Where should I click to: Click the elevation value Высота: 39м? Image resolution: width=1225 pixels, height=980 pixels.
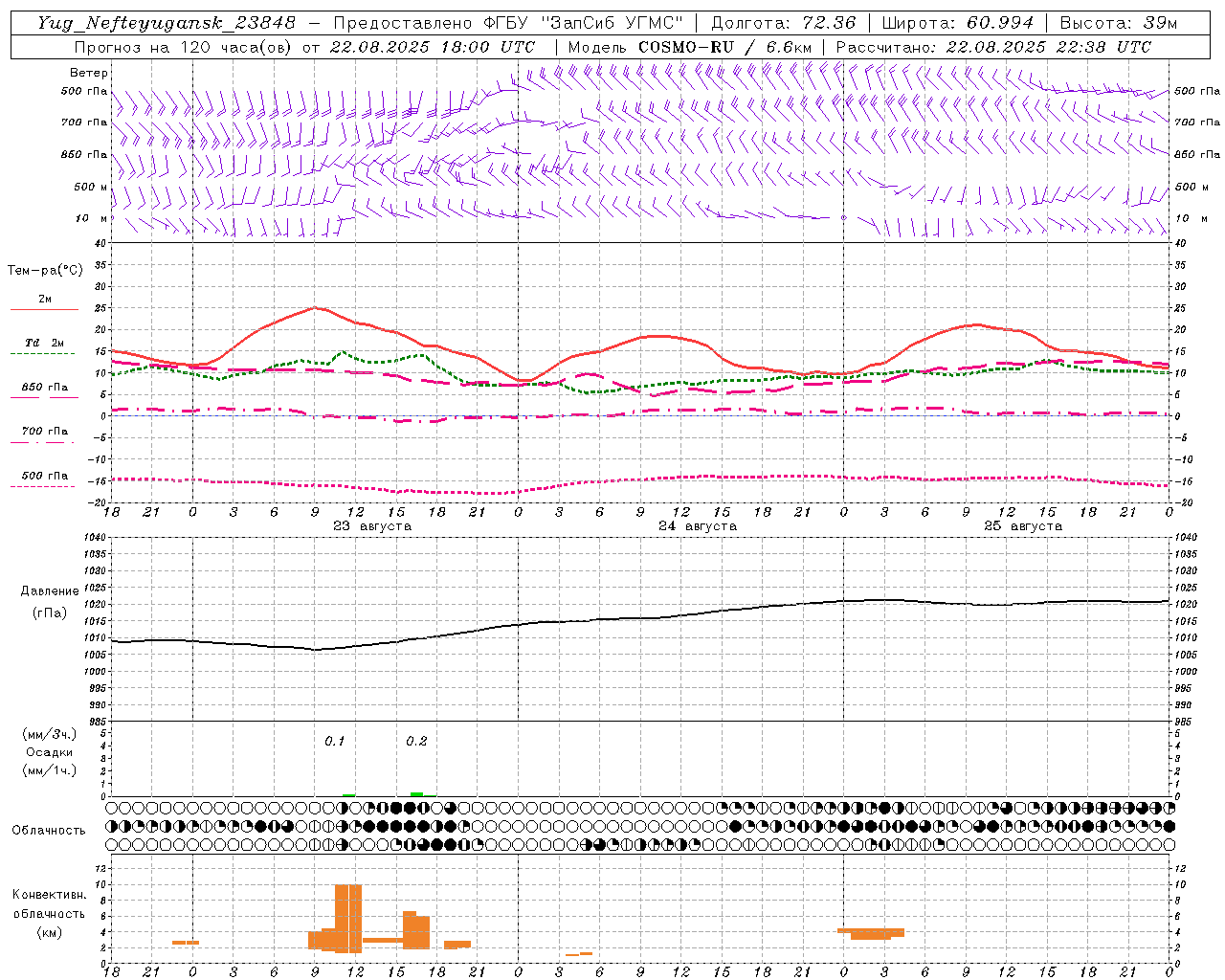[1119, 23]
